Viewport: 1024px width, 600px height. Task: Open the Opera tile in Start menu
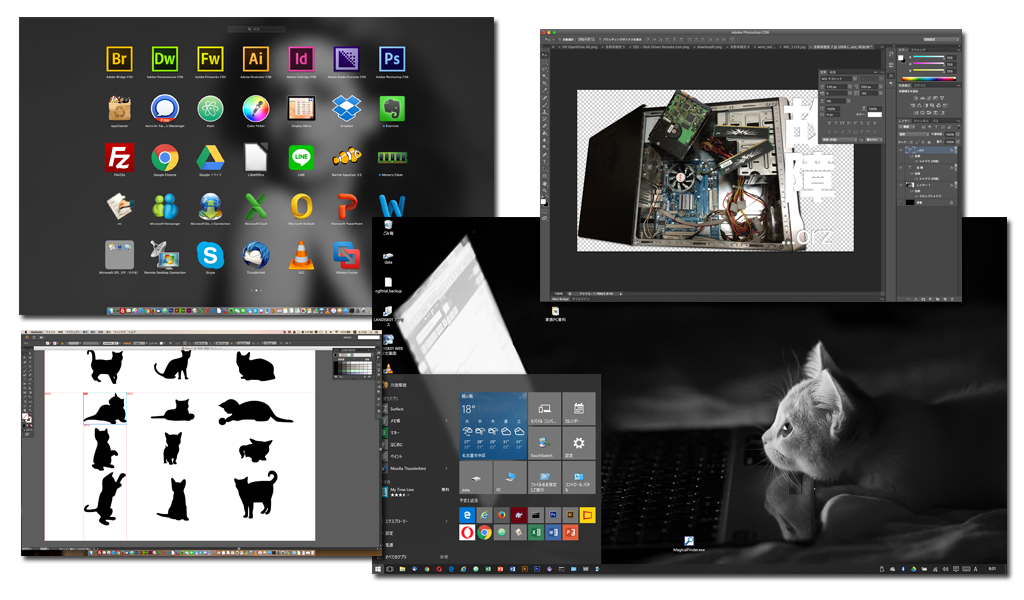[467, 533]
